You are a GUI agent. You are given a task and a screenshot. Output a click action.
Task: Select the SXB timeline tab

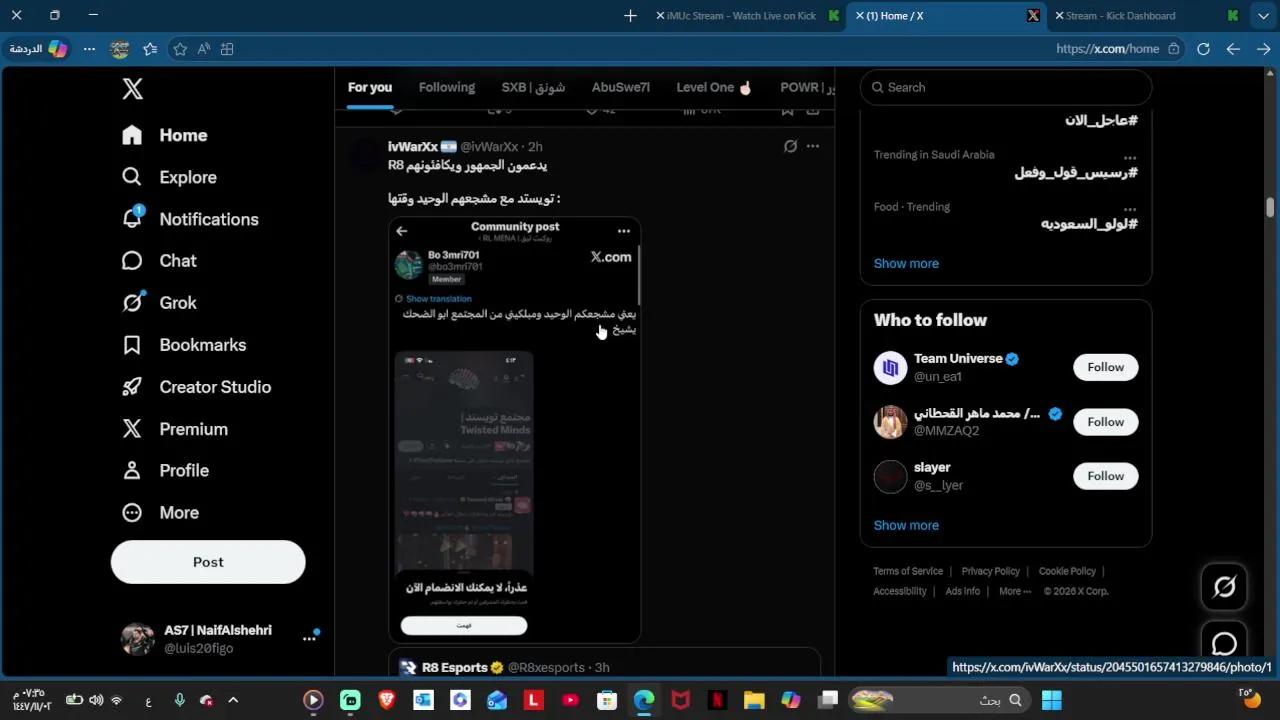[x=533, y=87]
